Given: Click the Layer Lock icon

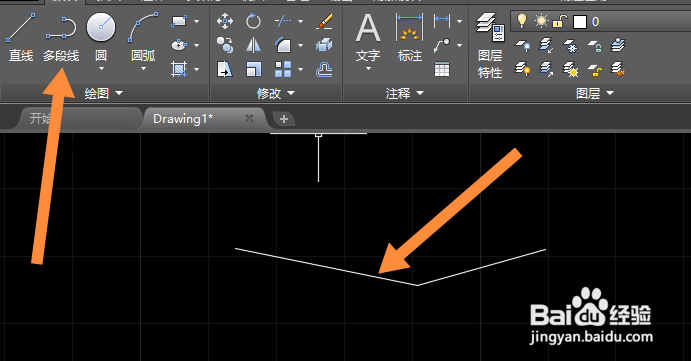Looking at the screenshot, I should point(594,45).
